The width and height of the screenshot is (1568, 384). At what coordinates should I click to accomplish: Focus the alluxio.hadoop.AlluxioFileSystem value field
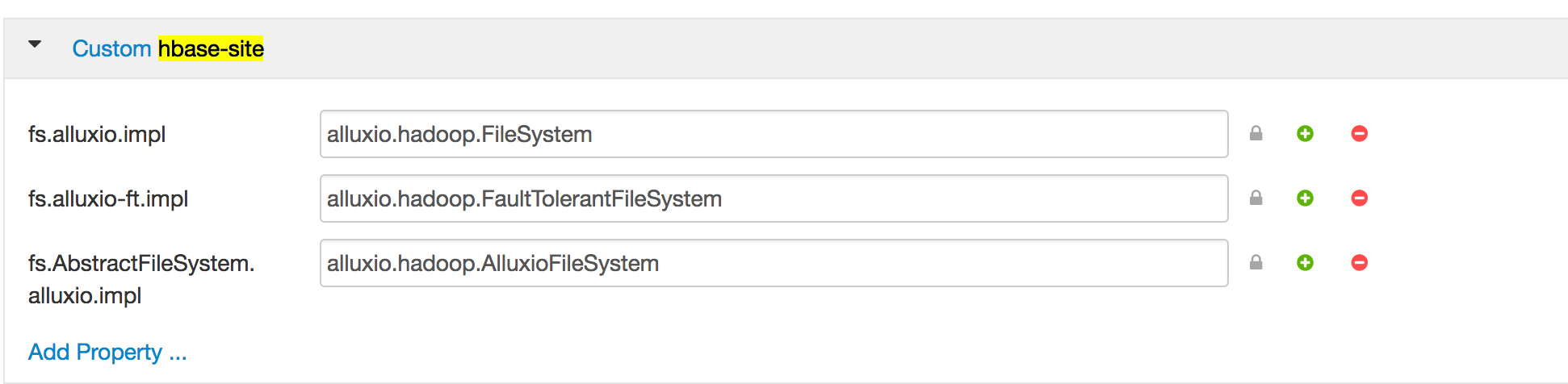774,263
